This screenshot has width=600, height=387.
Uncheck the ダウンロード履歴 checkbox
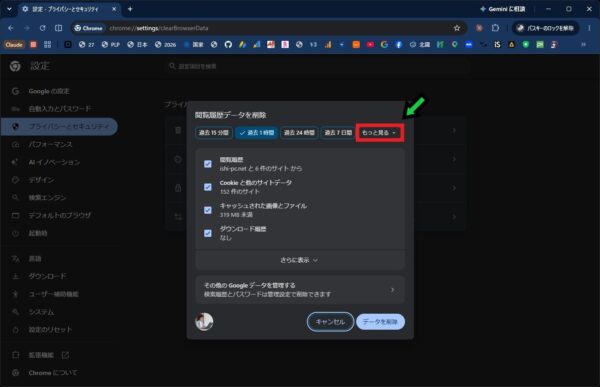(x=208, y=233)
